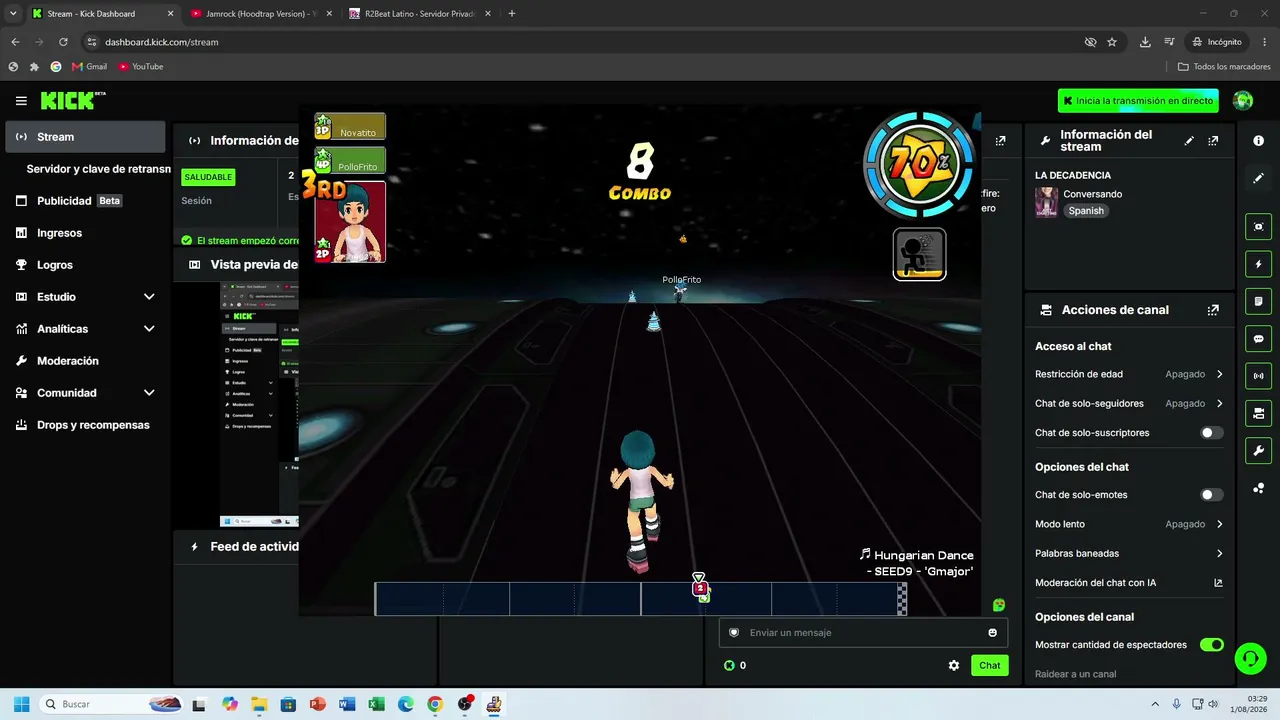Viewport: 1280px width, 720px height.
Task: Open the profile avatar menu
Action: pos(1243,100)
